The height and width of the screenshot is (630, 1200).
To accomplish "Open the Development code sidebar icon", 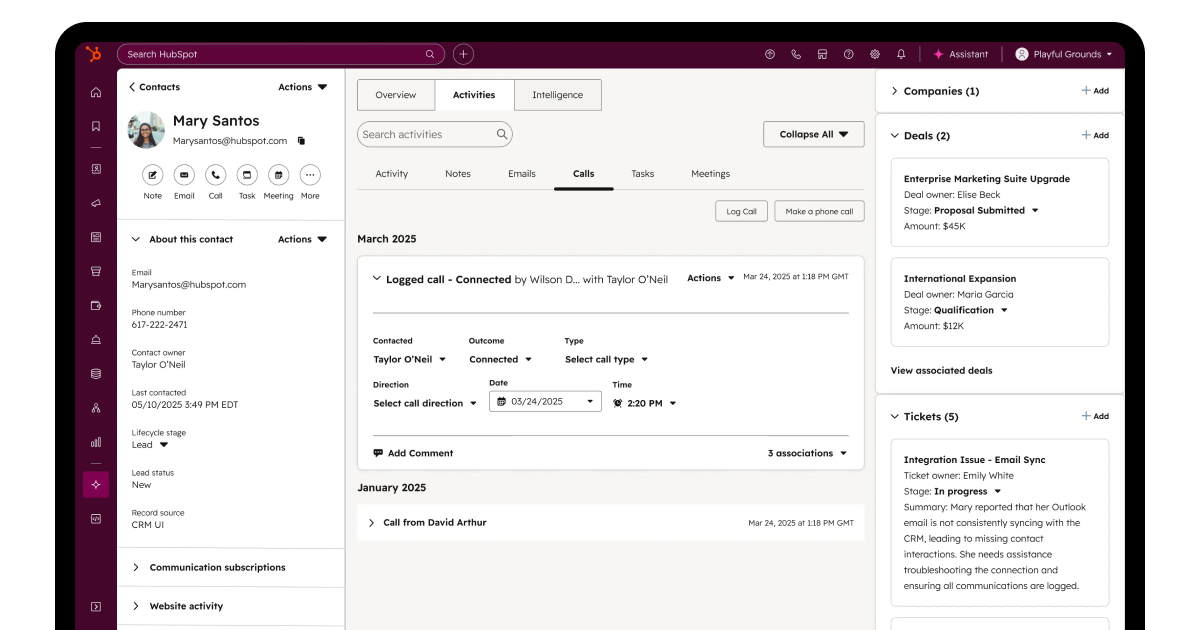I will coord(96,518).
